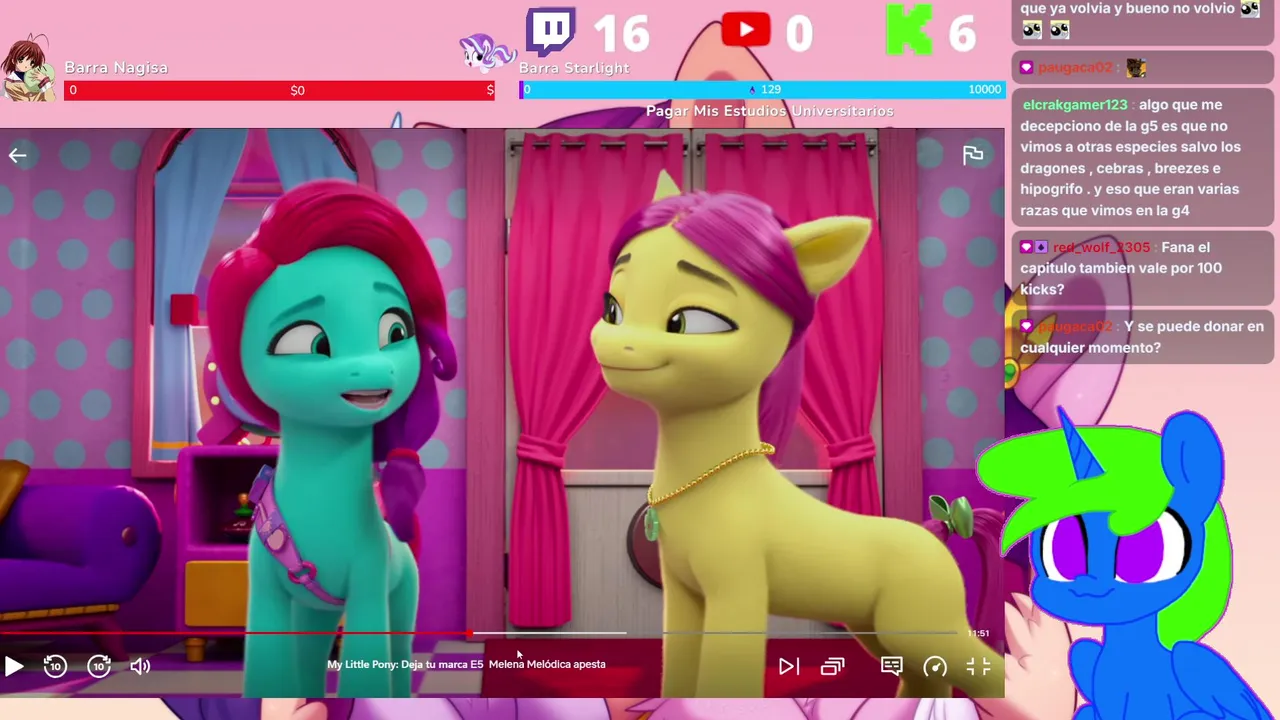Toggle the volume speaker icon

click(x=140, y=666)
